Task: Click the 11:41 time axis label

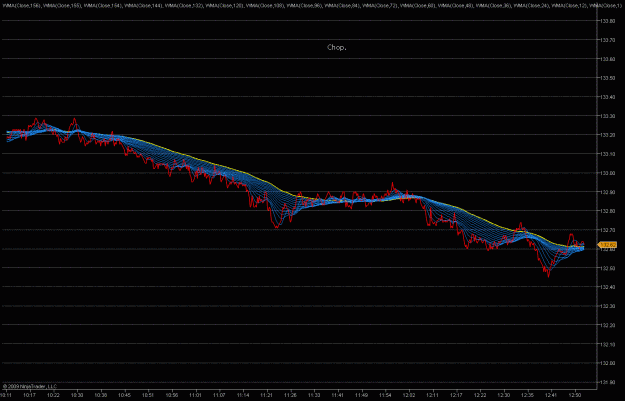Action: click(338, 395)
